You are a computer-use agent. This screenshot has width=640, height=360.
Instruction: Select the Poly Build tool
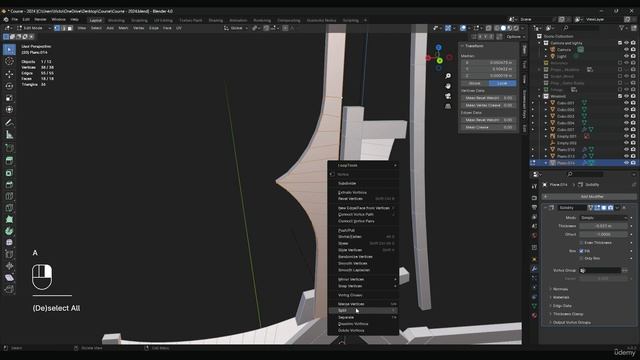point(9,220)
